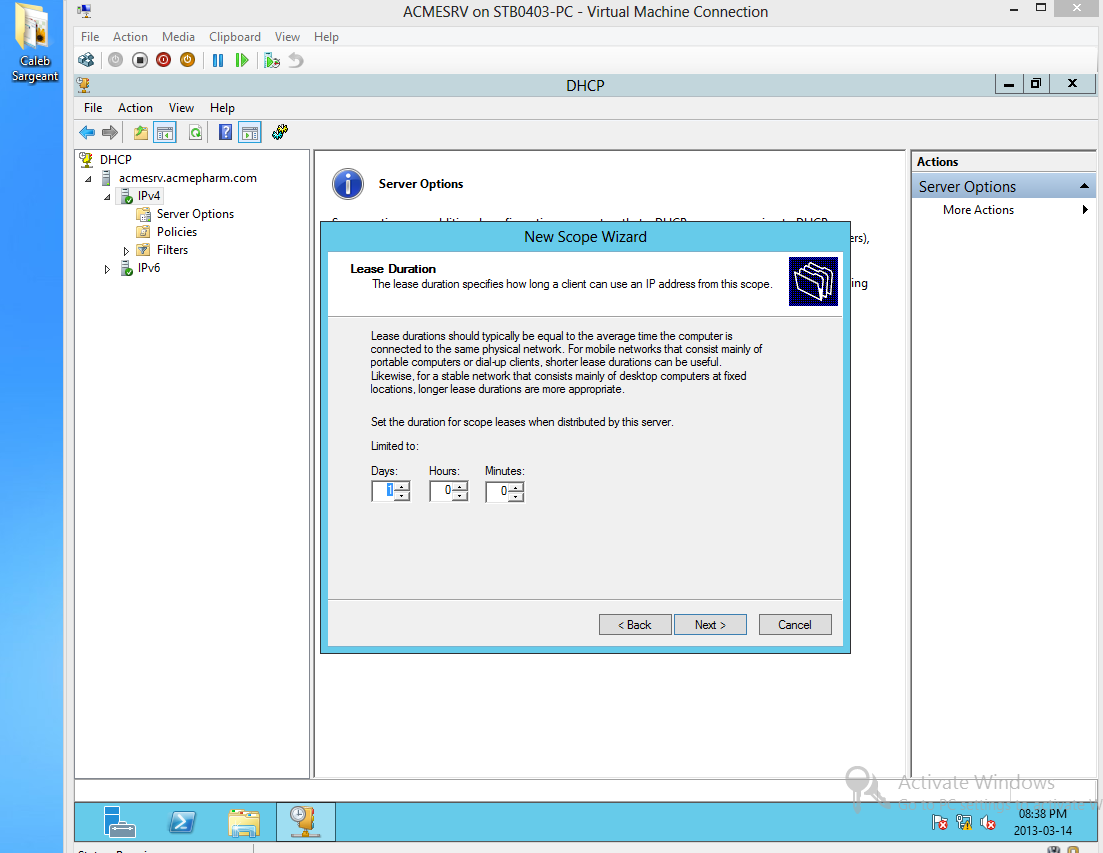Click Next in New Scope Wizard
This screenshot has height=853, width=1103.
tap(710, 624)
